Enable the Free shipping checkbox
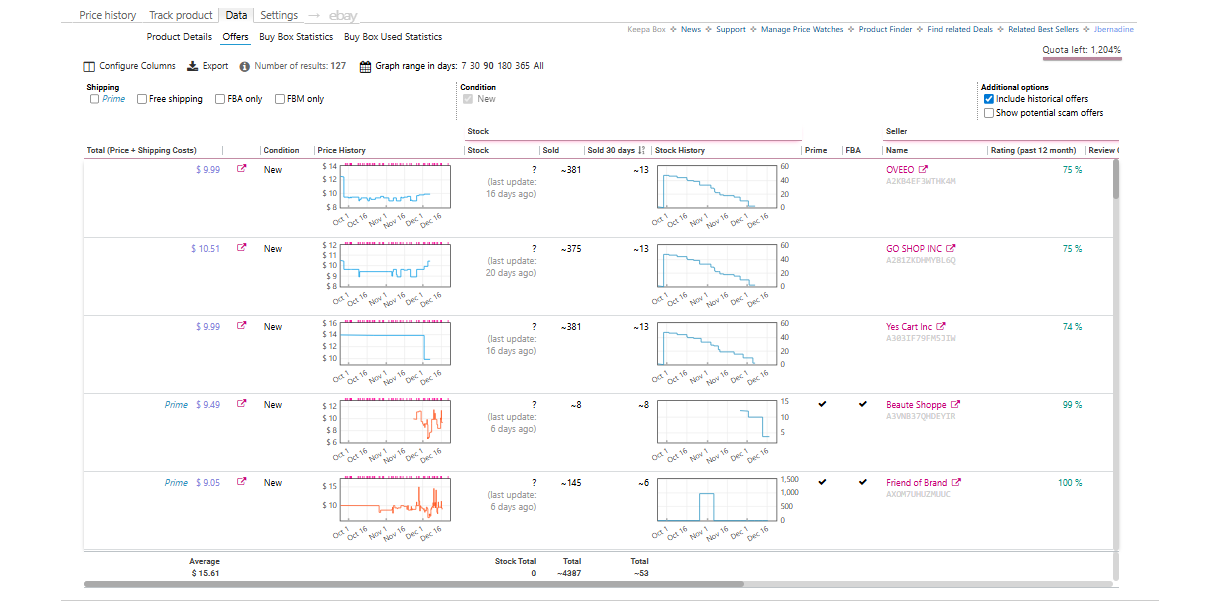1218x602 pixels. (x=142, y=99)
